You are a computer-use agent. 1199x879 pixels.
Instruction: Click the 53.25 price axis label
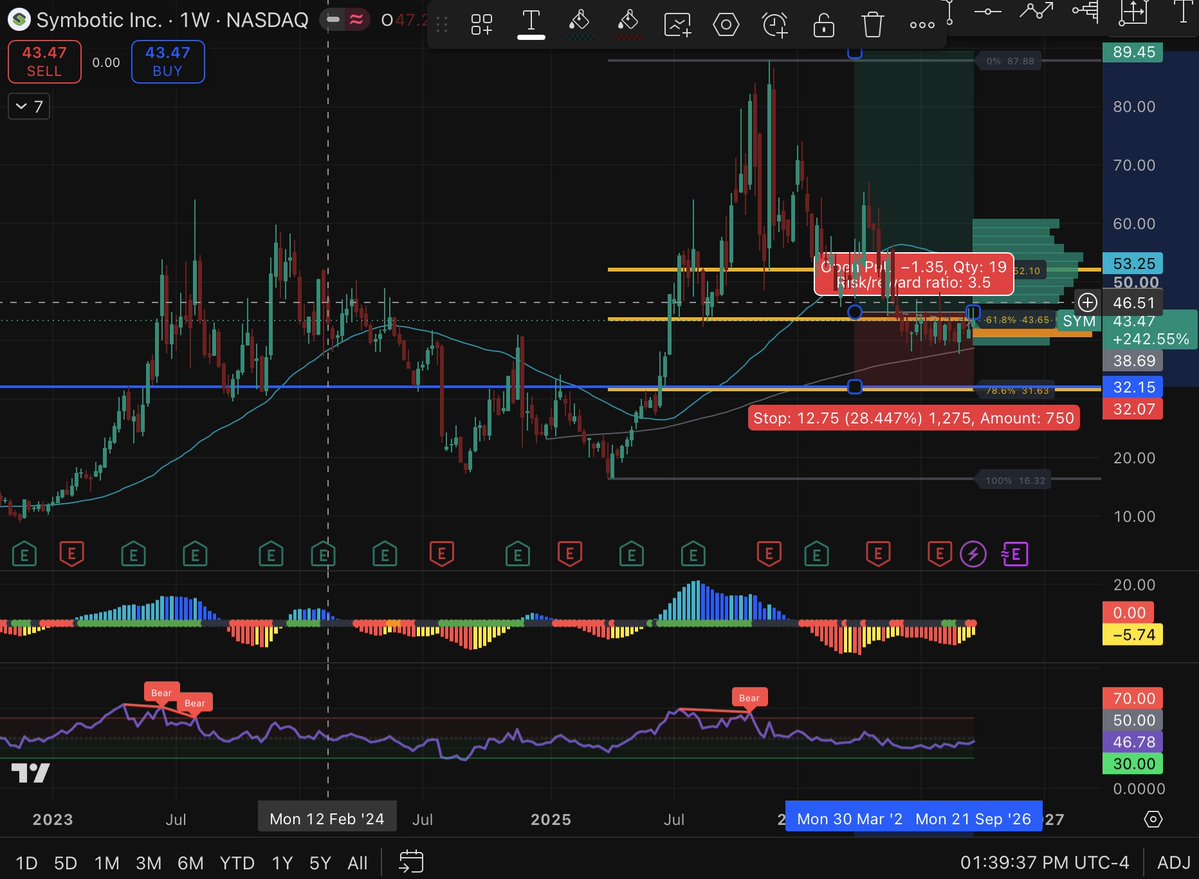click(x=1133, y=264)
